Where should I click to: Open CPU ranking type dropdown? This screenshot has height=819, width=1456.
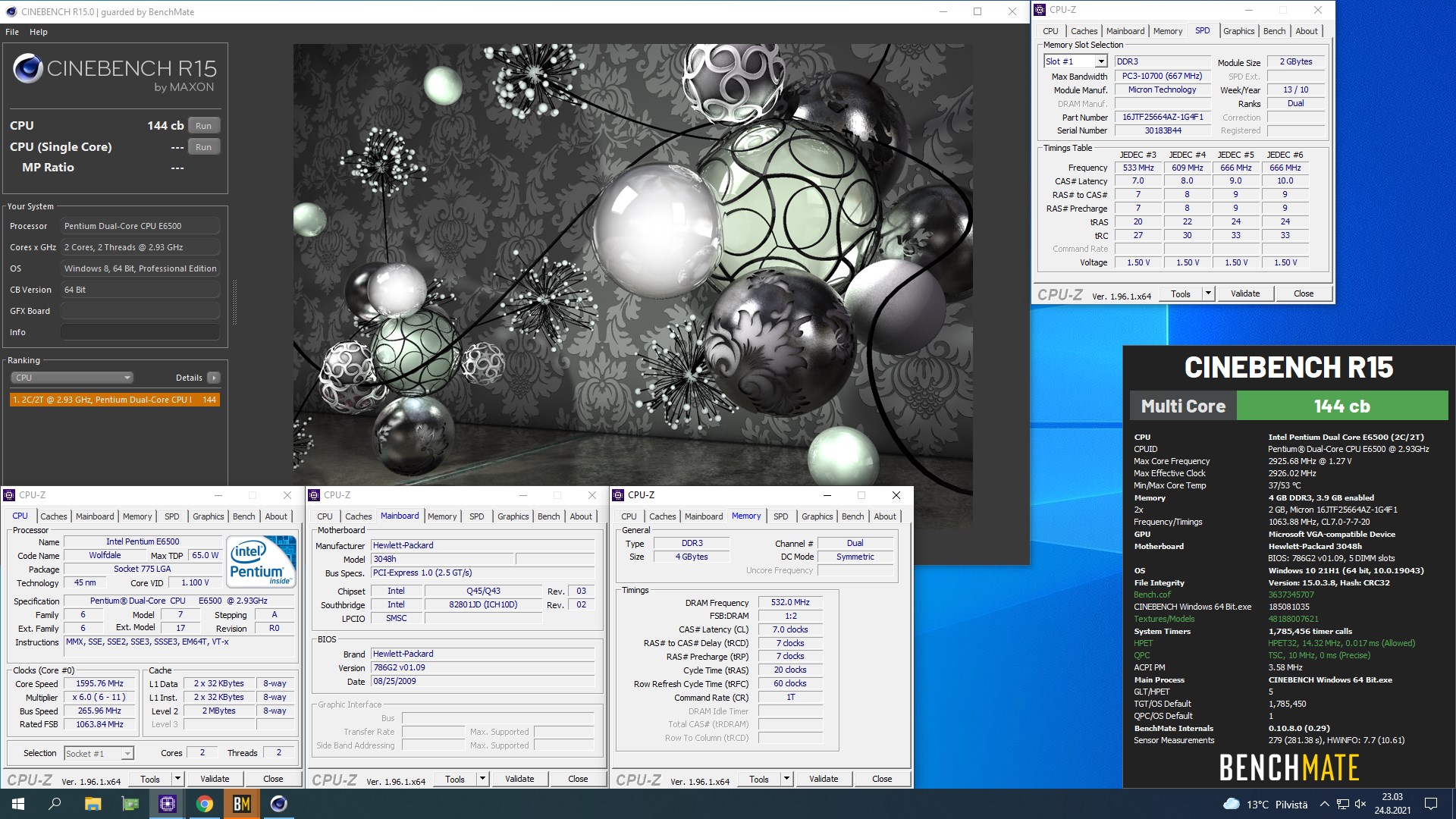tap(72, 378)
